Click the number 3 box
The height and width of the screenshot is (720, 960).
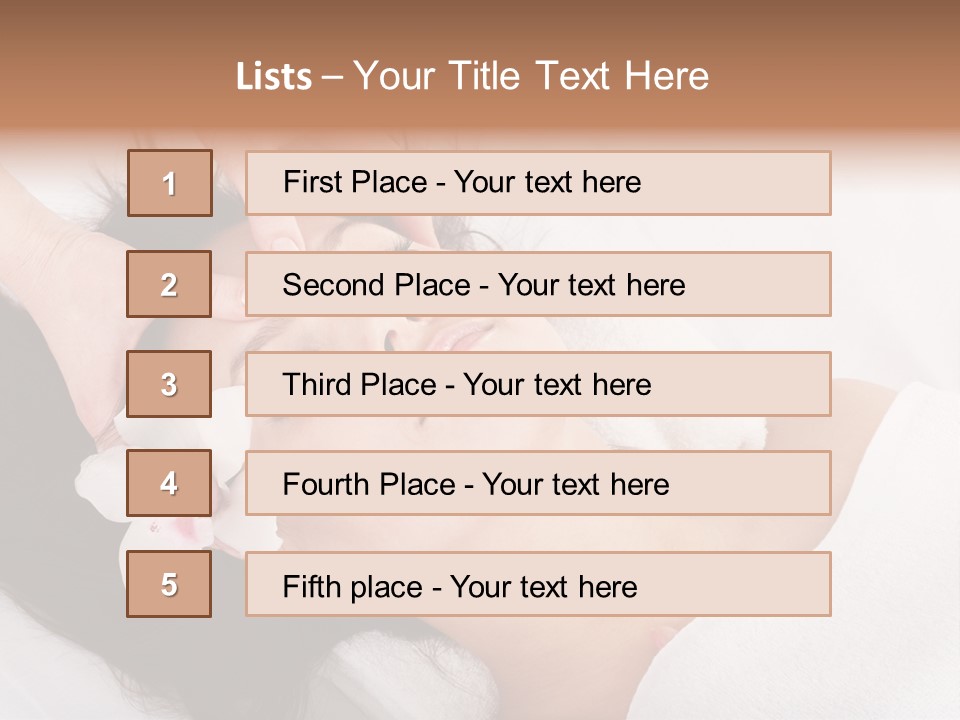click(x=169, y=384)
